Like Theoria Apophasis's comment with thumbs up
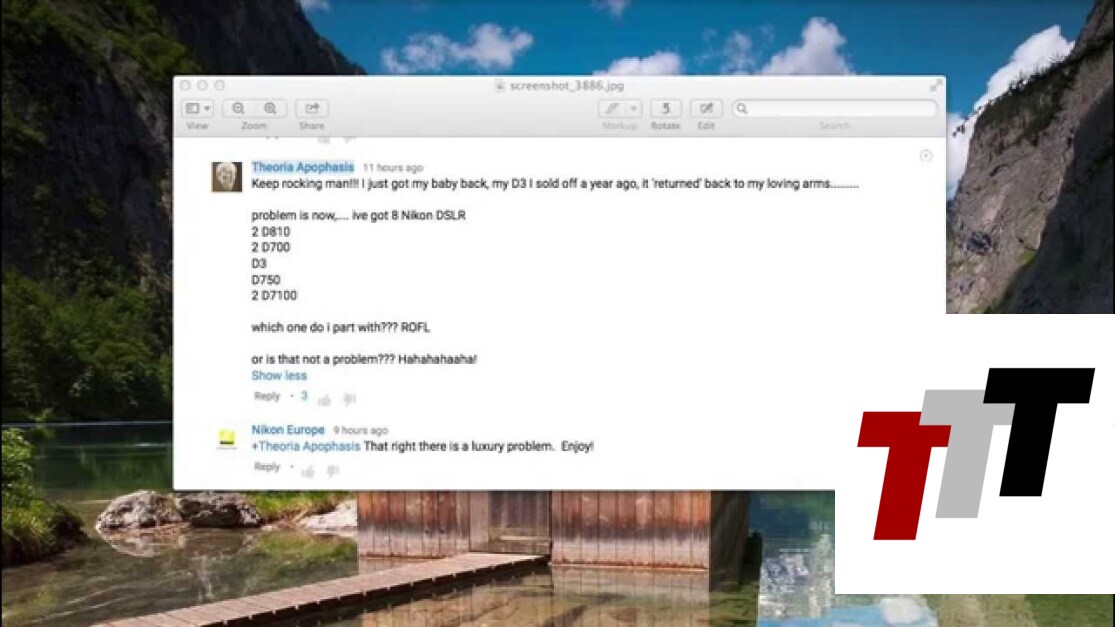 (324, 399)
